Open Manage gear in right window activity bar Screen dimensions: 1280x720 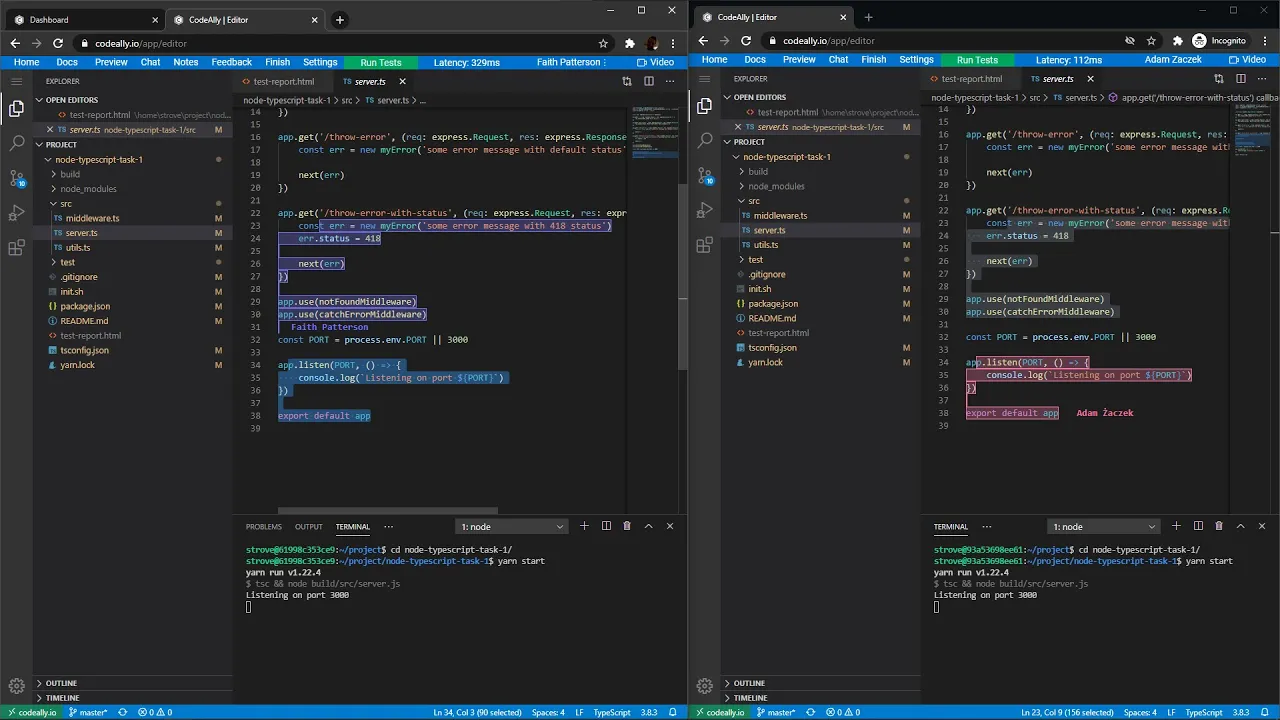704,686
